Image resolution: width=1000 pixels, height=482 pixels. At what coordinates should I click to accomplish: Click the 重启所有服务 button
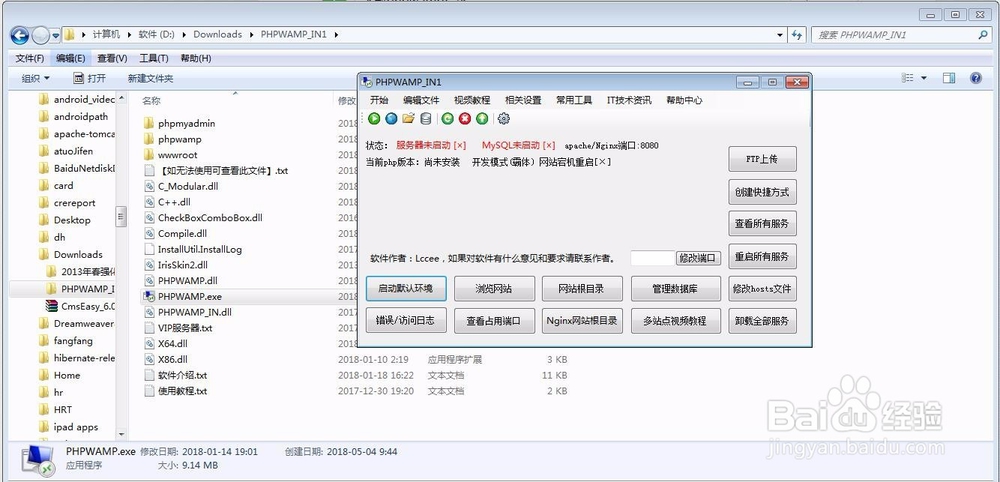[762, 257]
